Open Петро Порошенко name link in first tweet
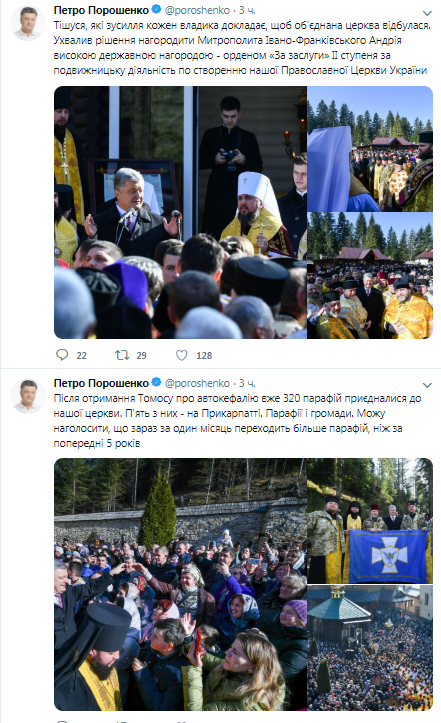 (101, 10)
